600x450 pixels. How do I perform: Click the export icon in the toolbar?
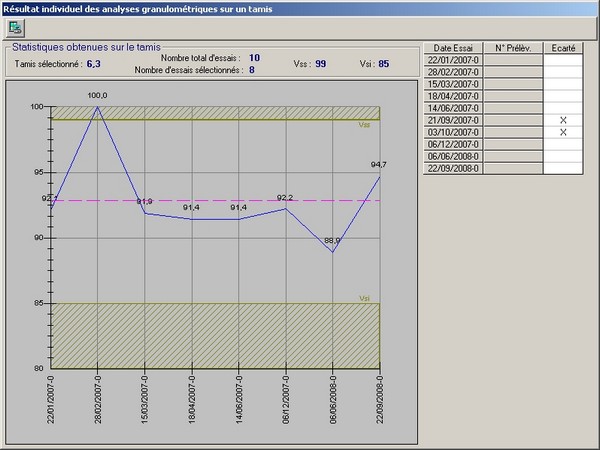[x=13, y=27]
